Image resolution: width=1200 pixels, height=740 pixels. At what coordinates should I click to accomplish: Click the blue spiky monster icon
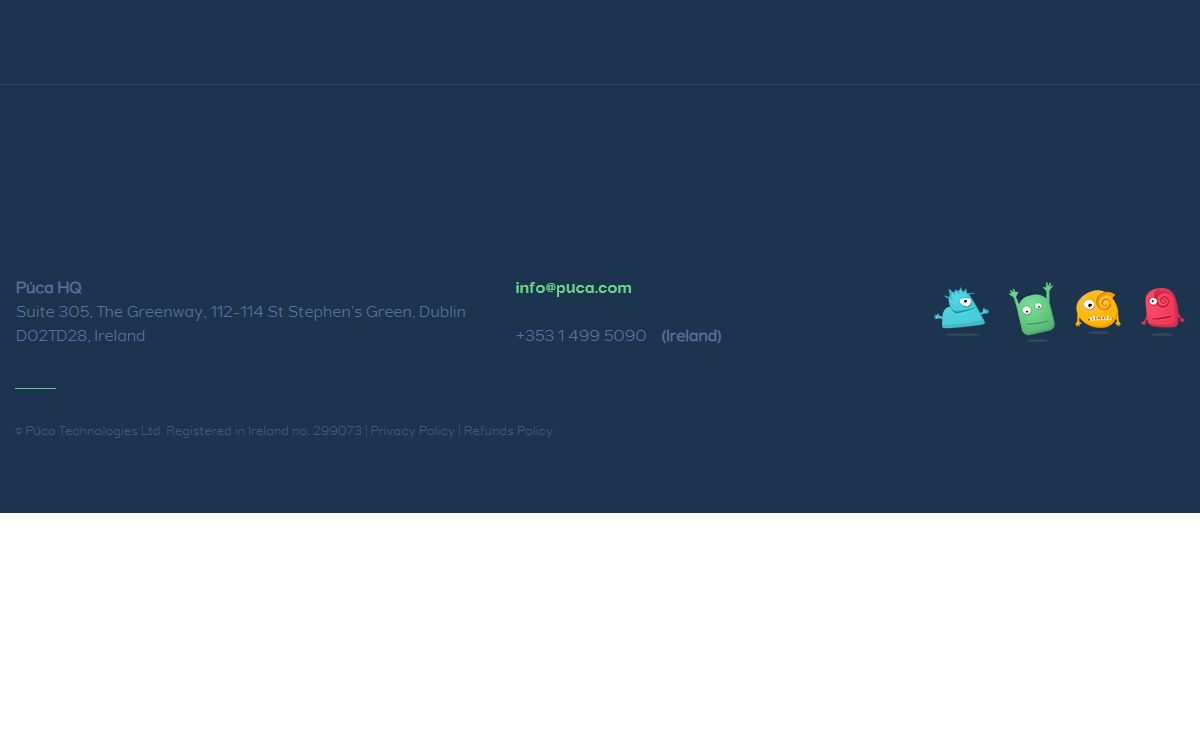(961, 311)
